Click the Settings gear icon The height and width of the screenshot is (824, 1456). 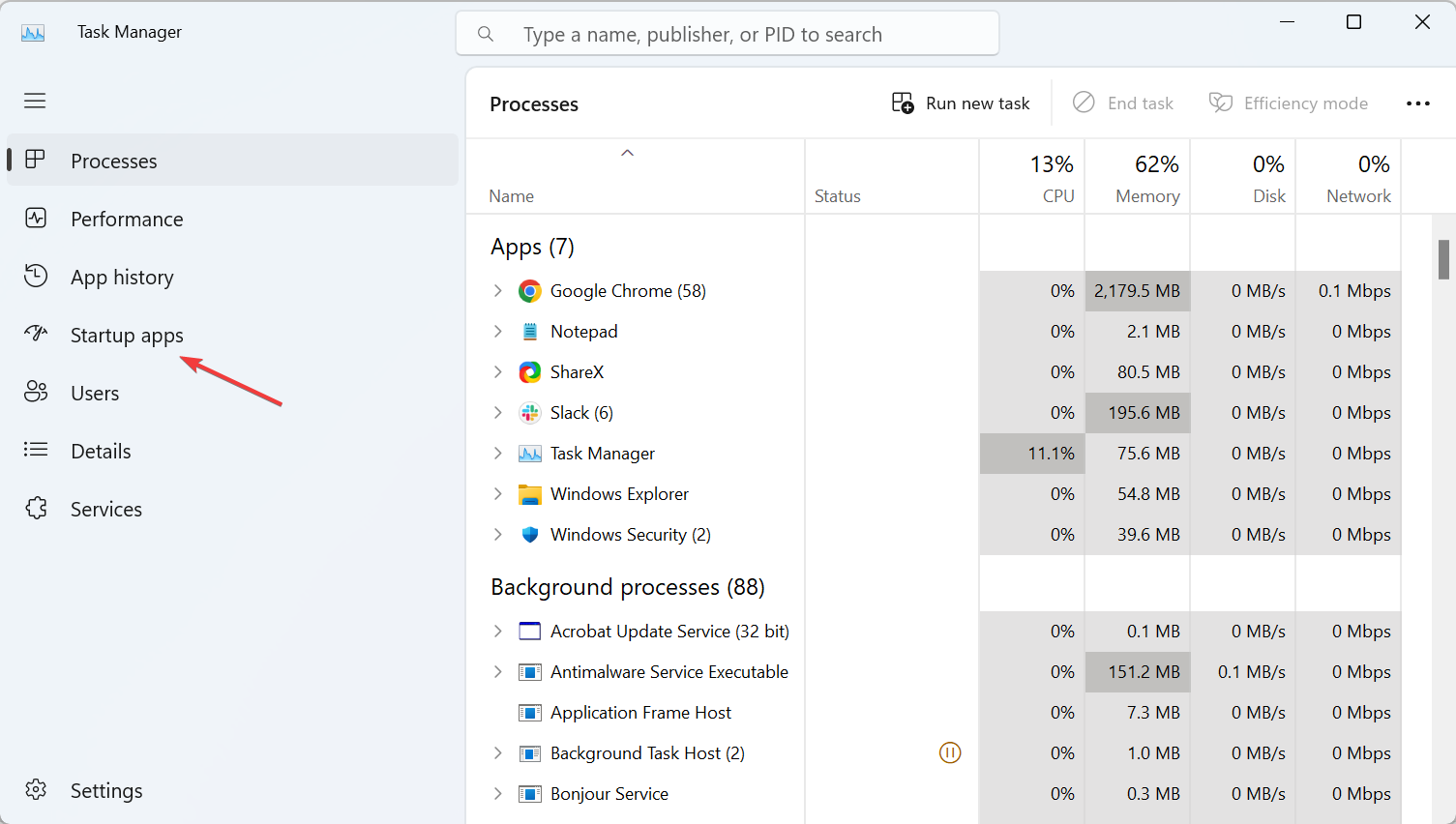click(36, 789)
